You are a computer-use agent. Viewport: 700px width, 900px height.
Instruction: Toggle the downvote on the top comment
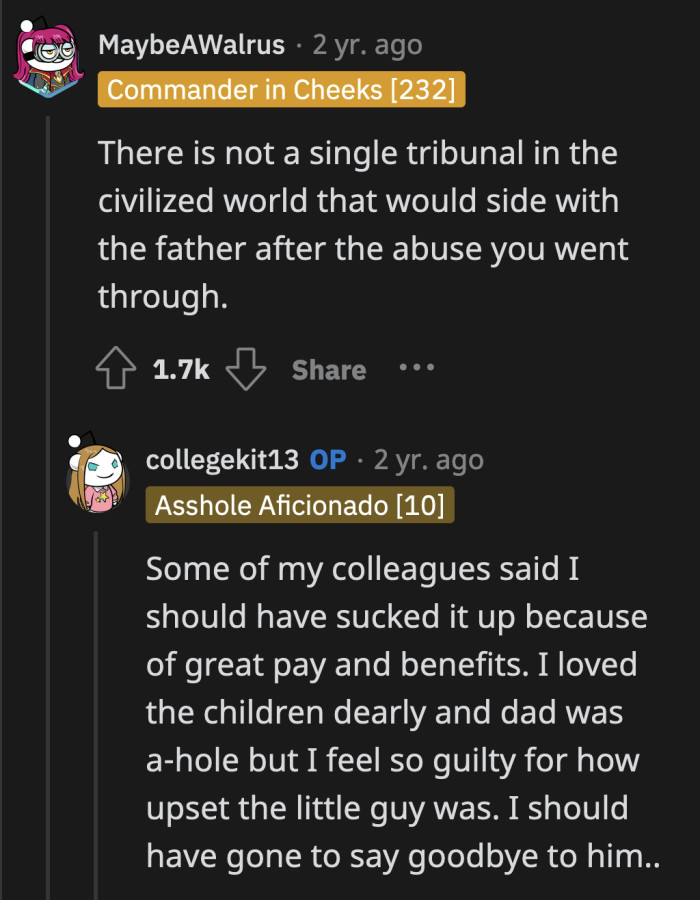click(245, 368)
